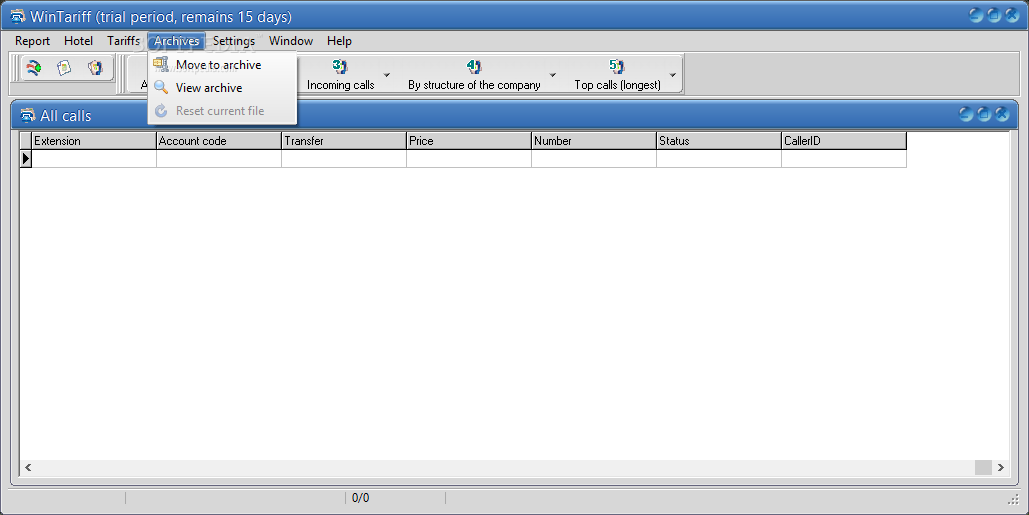The width and height of the screenshot is (1029, 515).
Task: Open the Hotel menu
Action: point(78,41)
